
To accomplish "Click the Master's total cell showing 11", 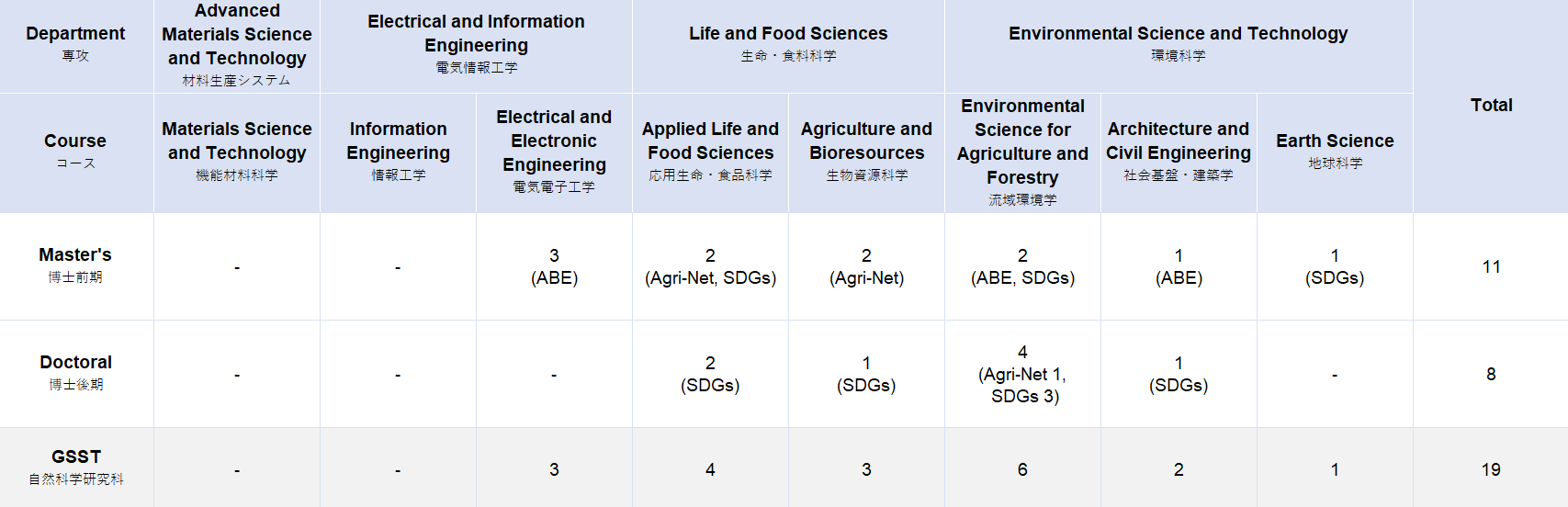I will coord(1491,266).
